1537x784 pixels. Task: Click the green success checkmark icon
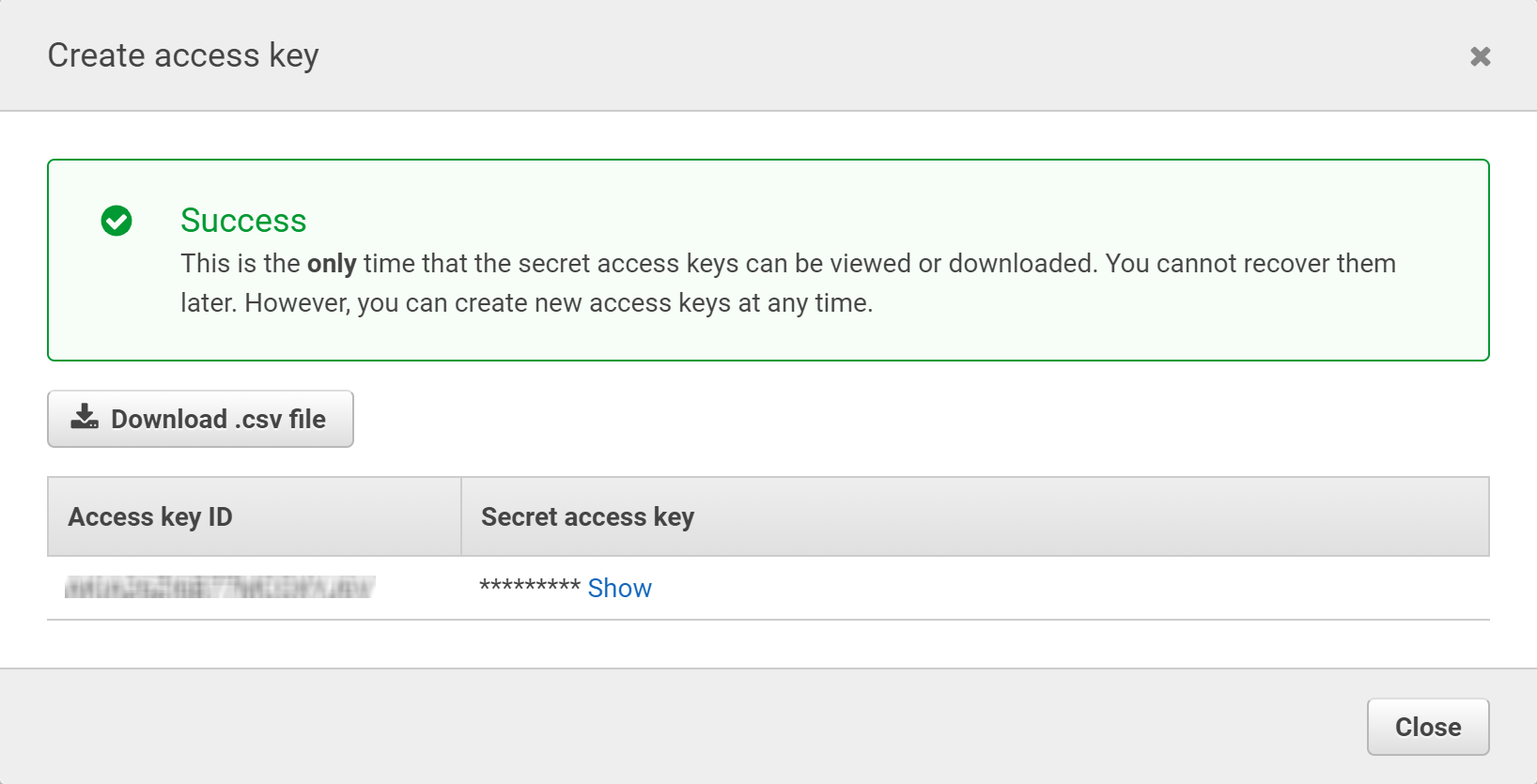tap(116, 221)
